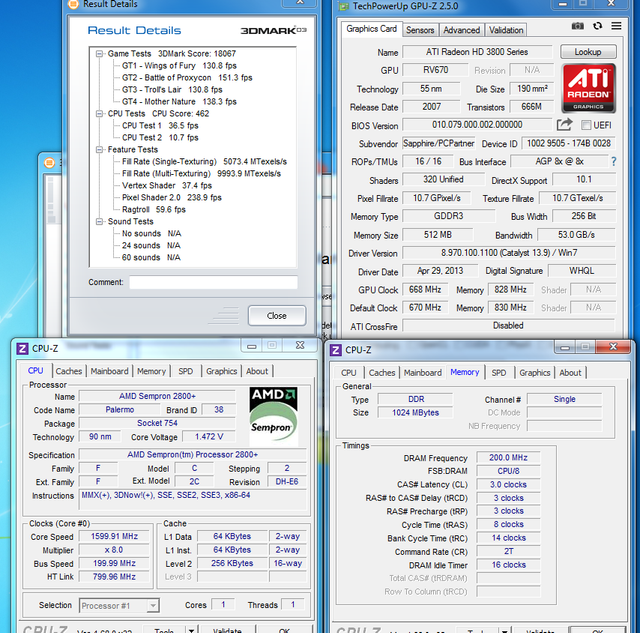The width and height of the screenshot is (640, 633).
Task: Open Caches tab in left CPU-Z window
Action: pos(69,371)
